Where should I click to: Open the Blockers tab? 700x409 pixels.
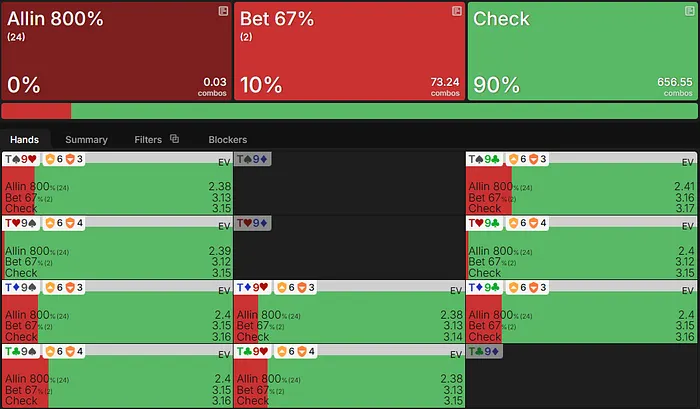pos(228,140)
